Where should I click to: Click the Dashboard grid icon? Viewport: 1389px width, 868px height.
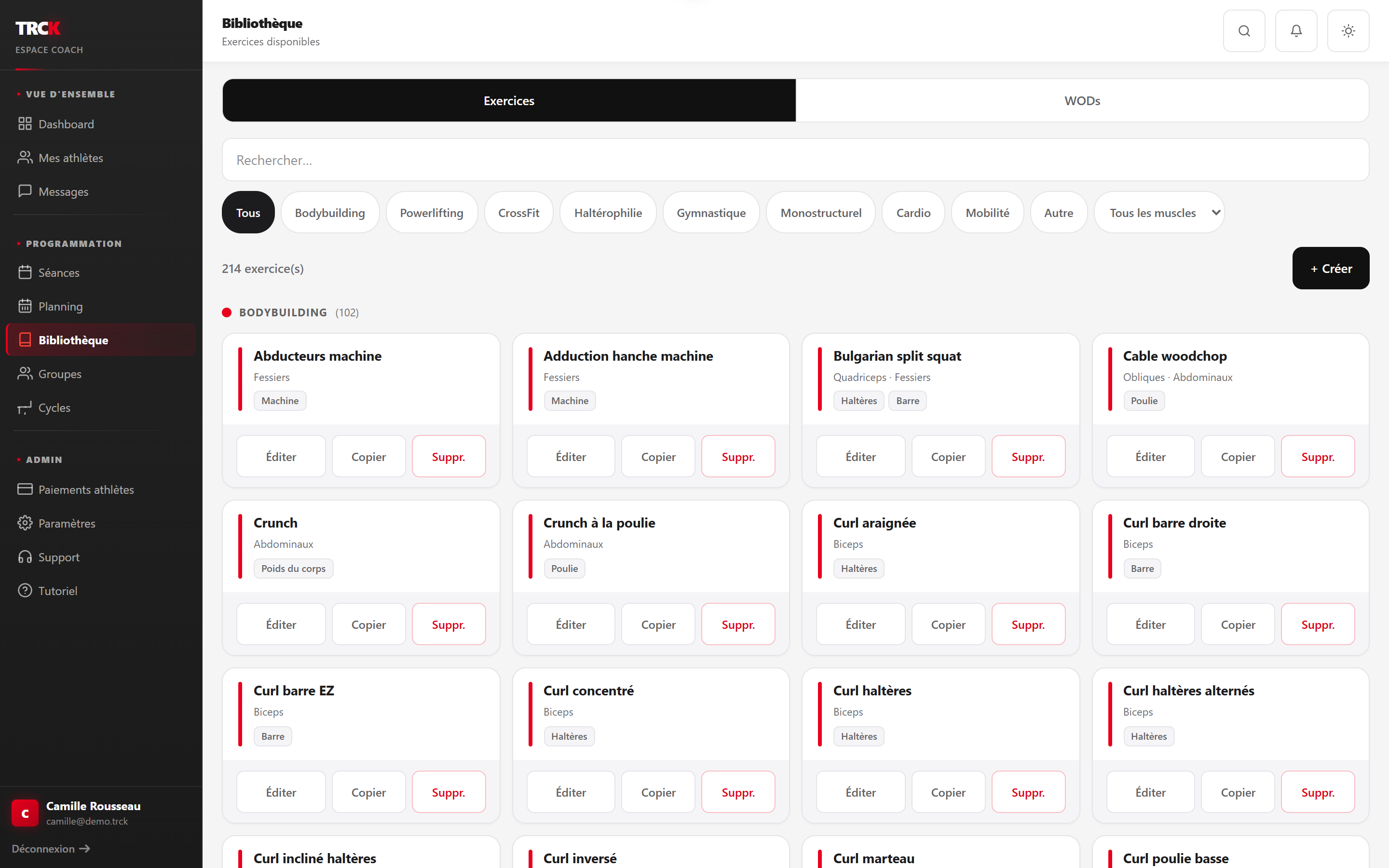tap(25, 124)
